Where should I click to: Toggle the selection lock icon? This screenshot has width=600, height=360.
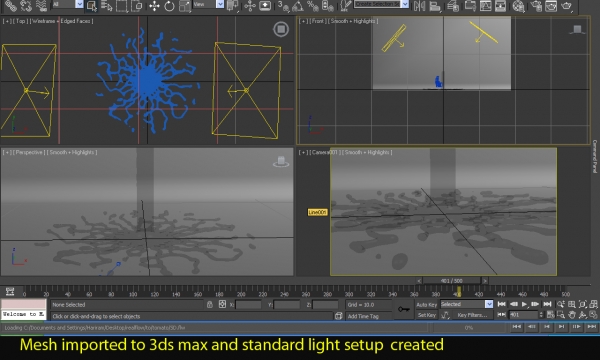[x=209, y=305]
